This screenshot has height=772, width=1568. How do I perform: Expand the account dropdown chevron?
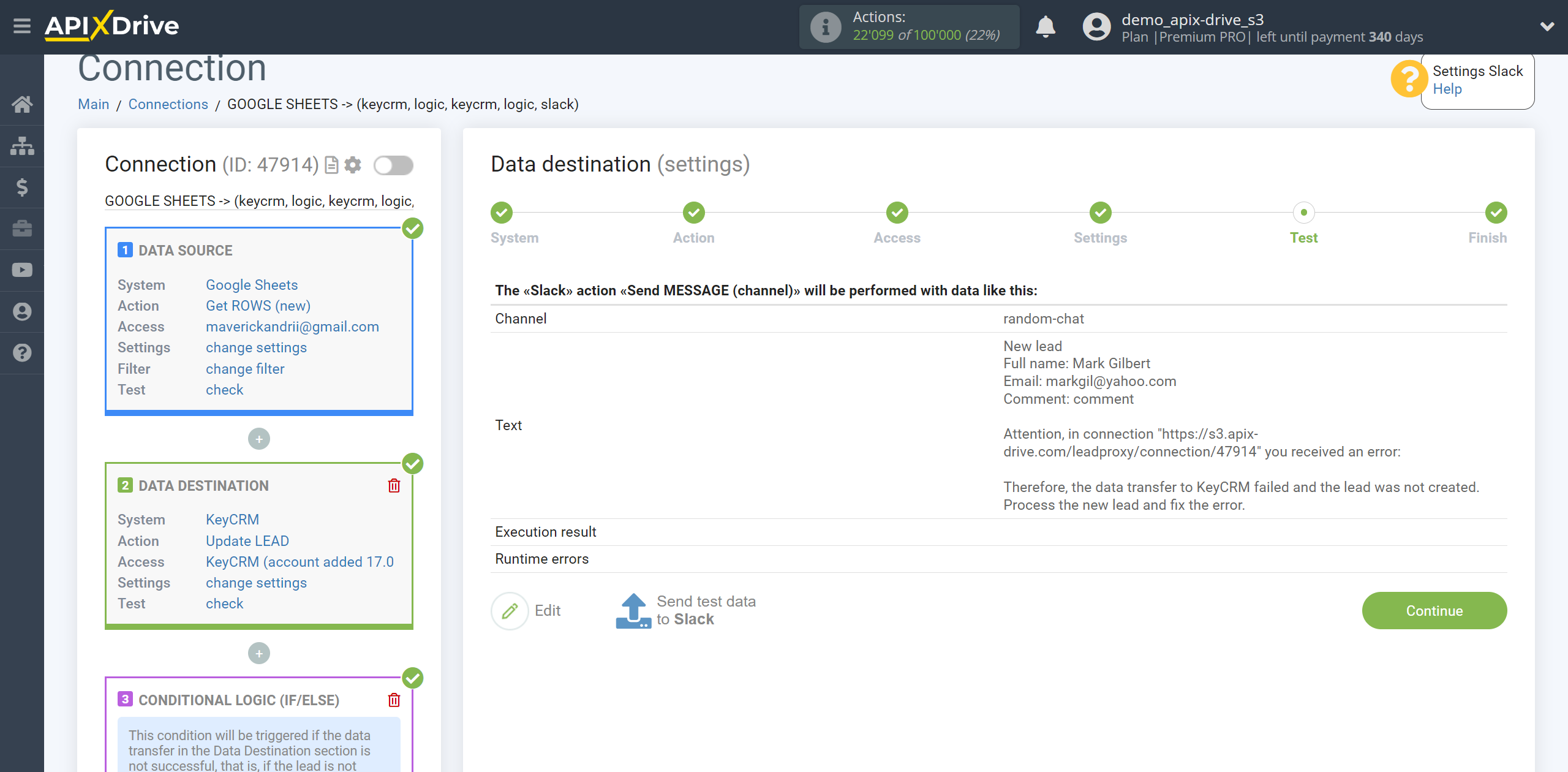(1547, 26)
